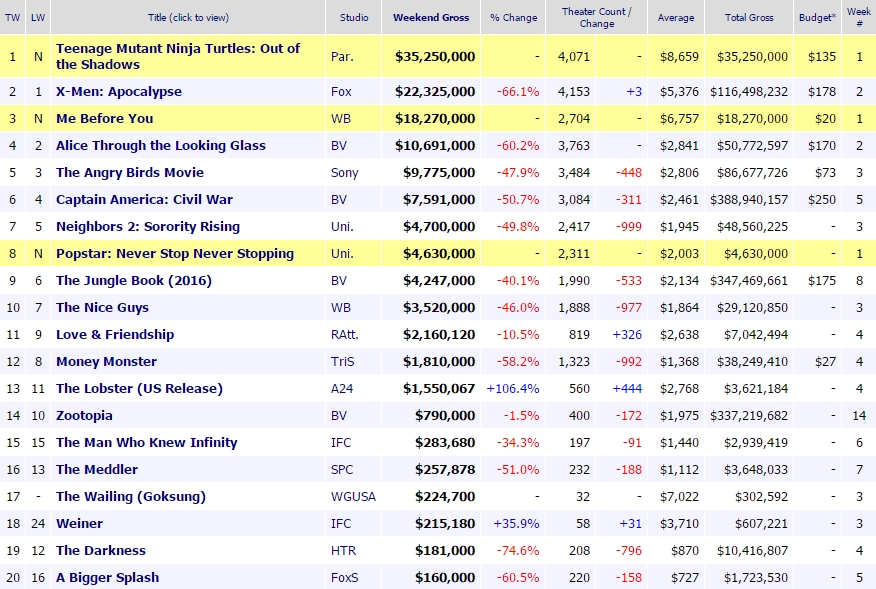Viewport: 876px width, 589px height.
Task: Select theater change -999
Action: coord(629,226)
